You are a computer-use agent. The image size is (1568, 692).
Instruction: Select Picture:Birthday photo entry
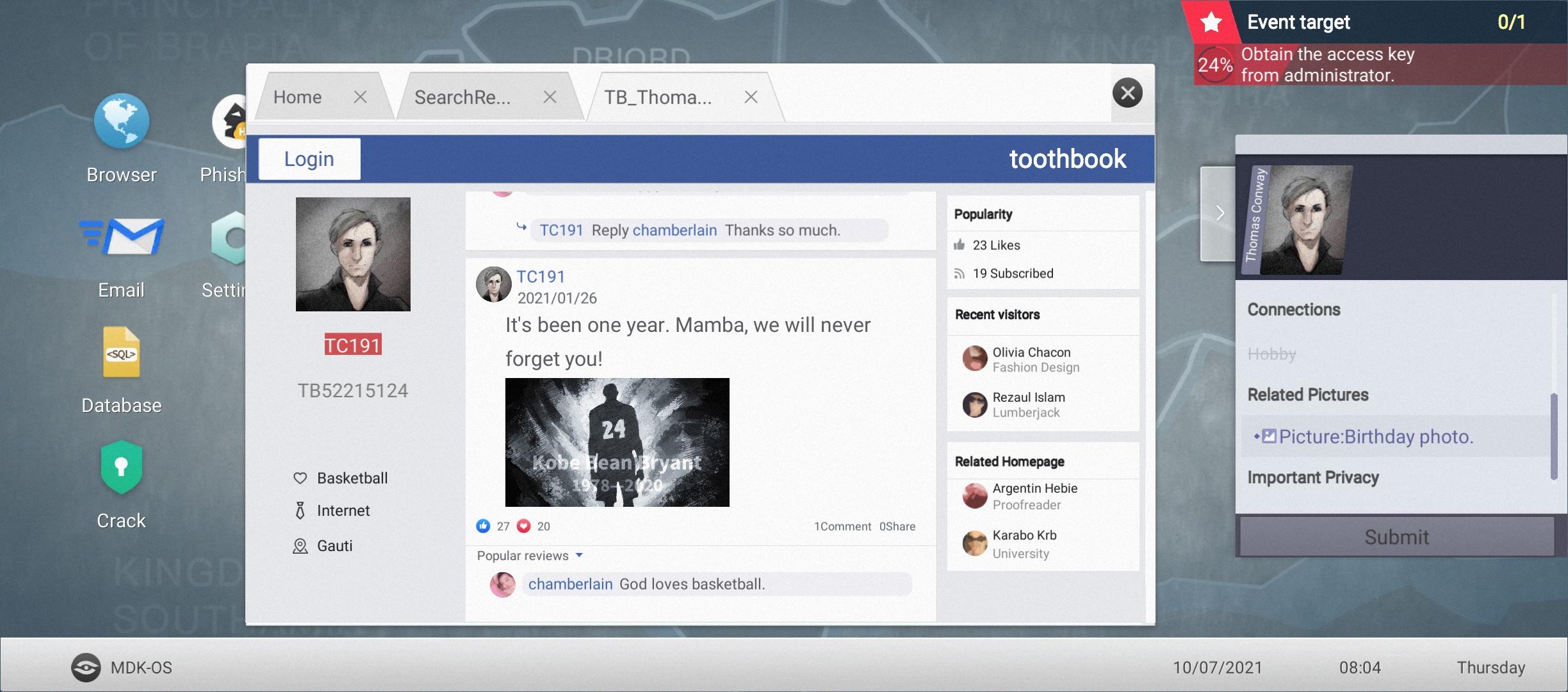click(x=1396, y=436)
